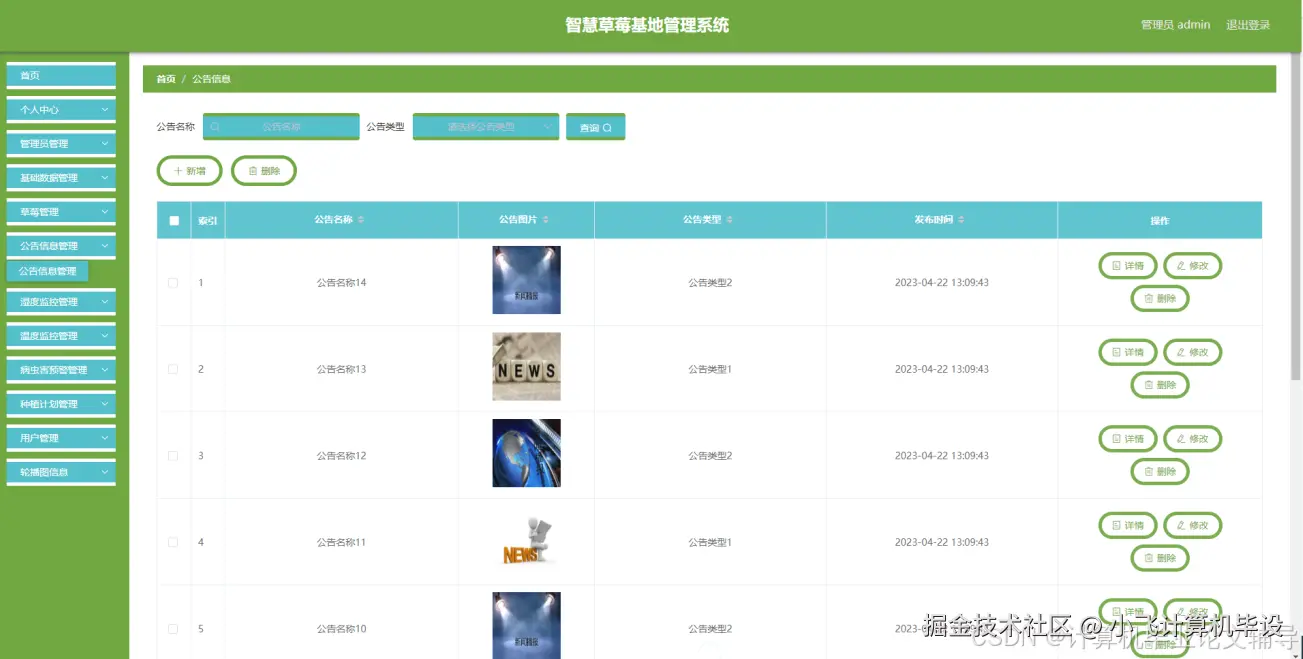Image resolution: width=1303 pixels, height=659 pixels.
Task: Click 退出登录 in the top bar
Action: tap(1248, 24)
